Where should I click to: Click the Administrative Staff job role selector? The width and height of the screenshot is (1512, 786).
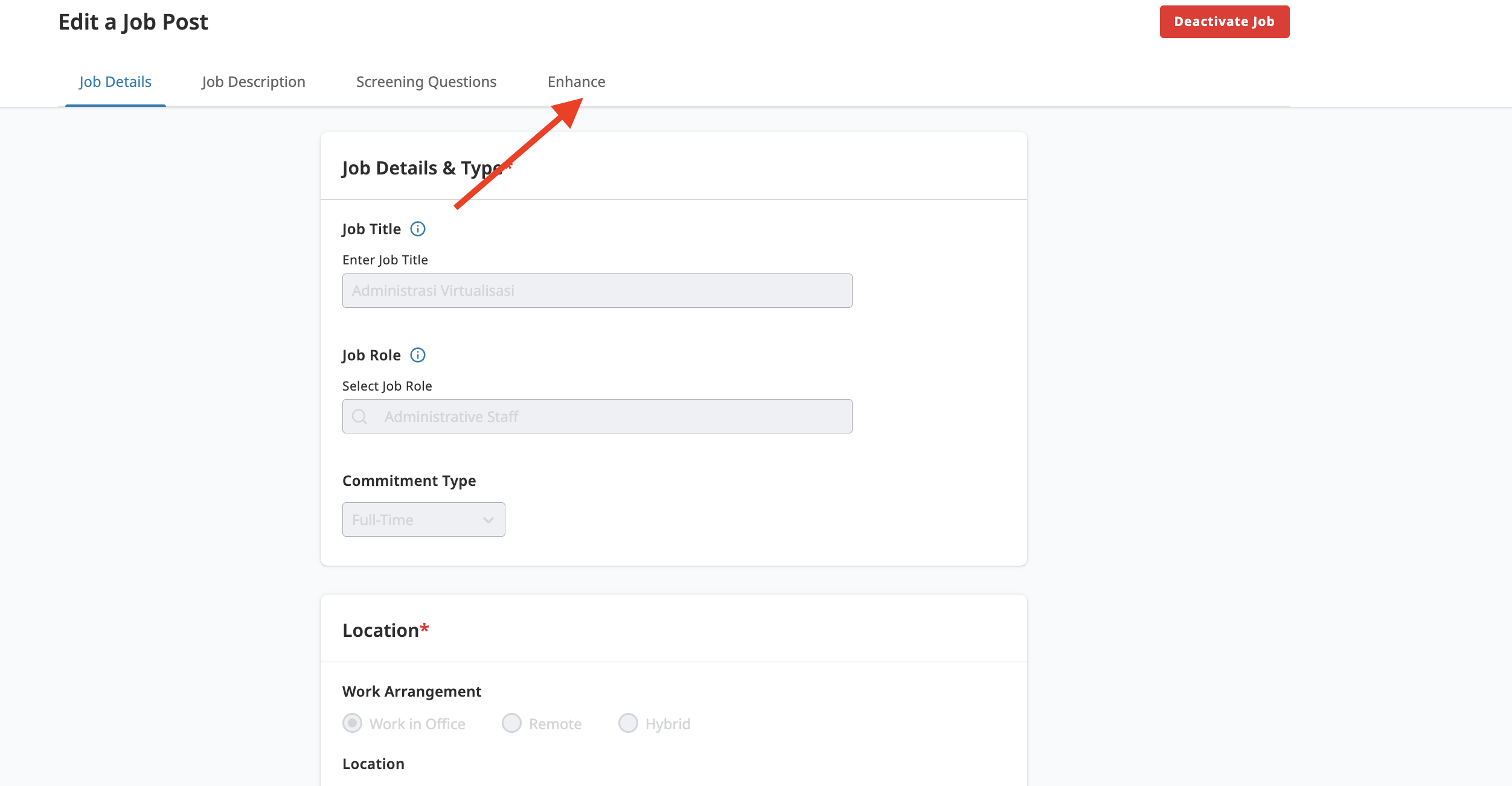(x=597, y=416)
